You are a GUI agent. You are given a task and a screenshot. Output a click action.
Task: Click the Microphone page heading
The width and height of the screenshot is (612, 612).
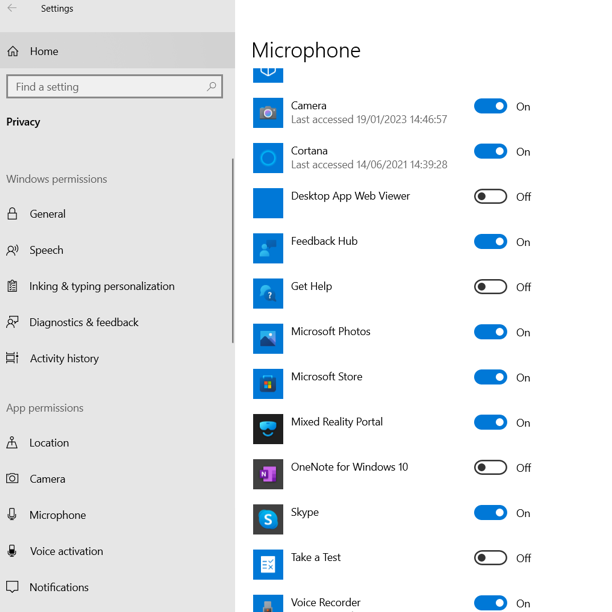(306, 50)
